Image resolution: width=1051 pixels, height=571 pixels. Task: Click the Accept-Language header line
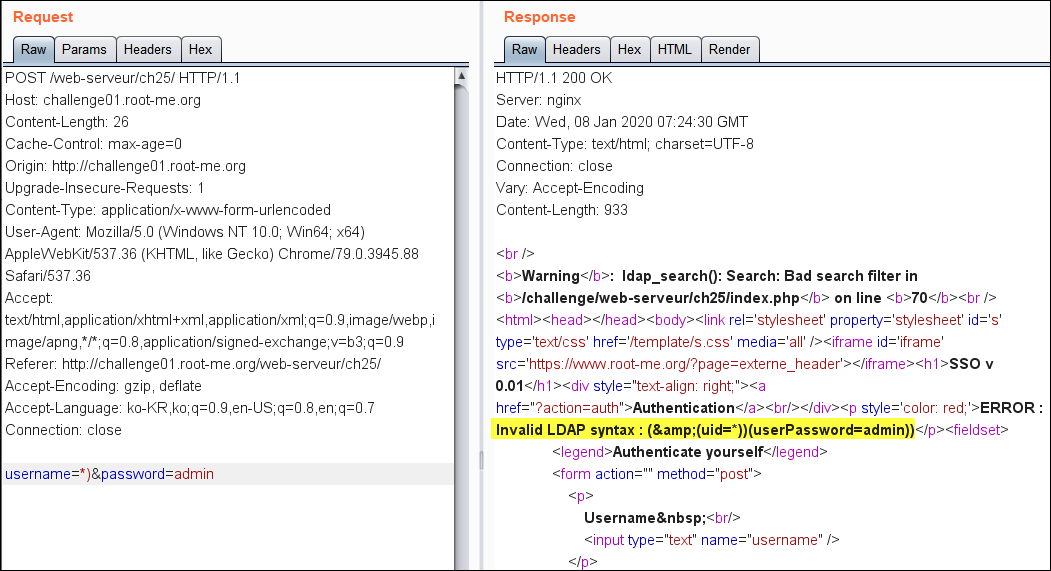pos(190,408)
